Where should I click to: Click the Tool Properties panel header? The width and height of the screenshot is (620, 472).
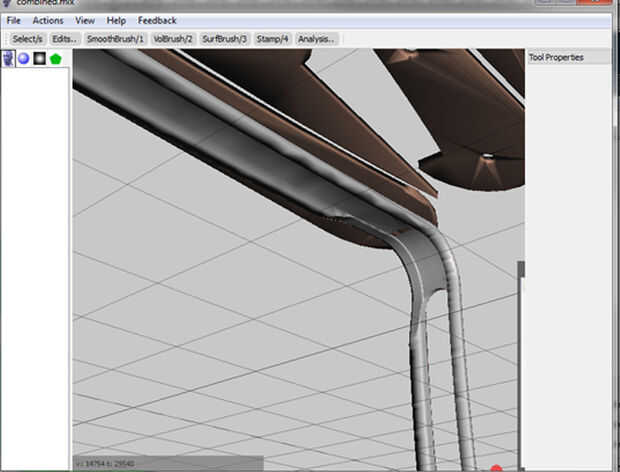point(569,57)
